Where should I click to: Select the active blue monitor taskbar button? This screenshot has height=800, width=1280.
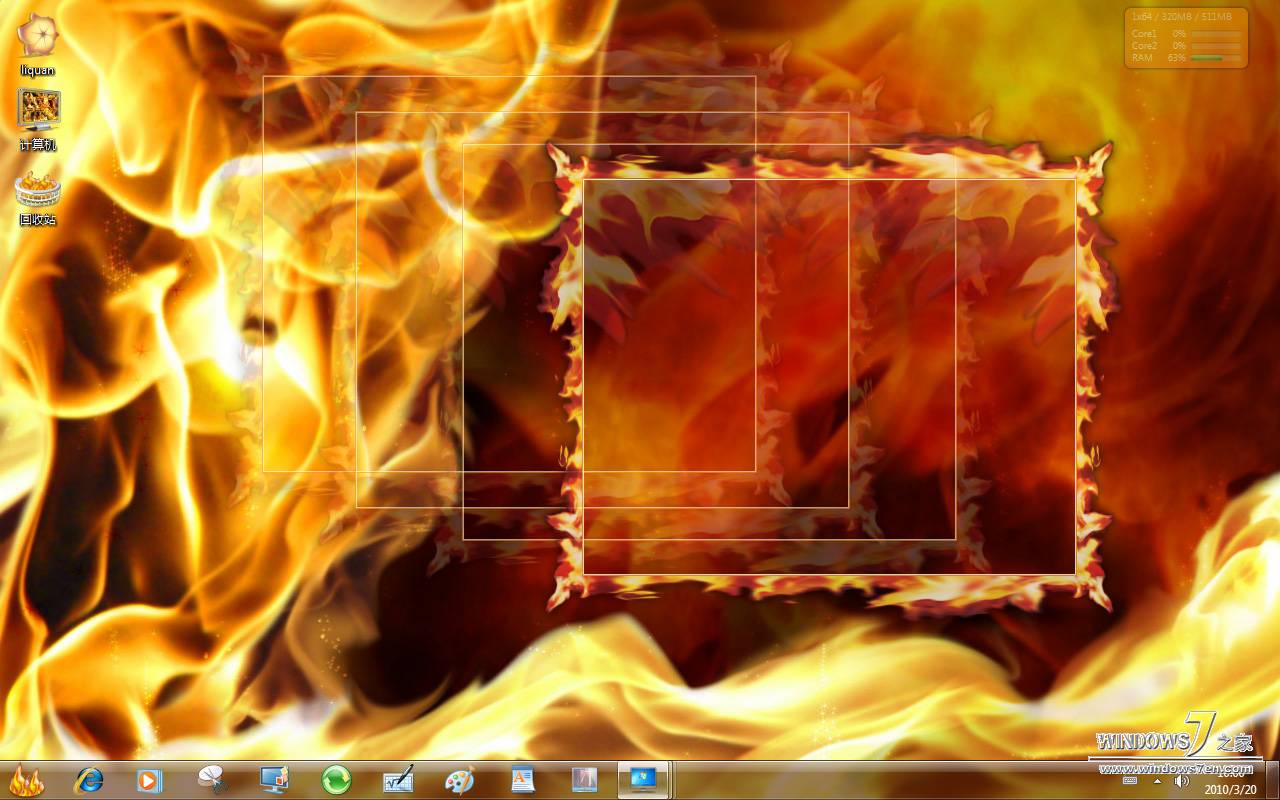coord(643,780)
